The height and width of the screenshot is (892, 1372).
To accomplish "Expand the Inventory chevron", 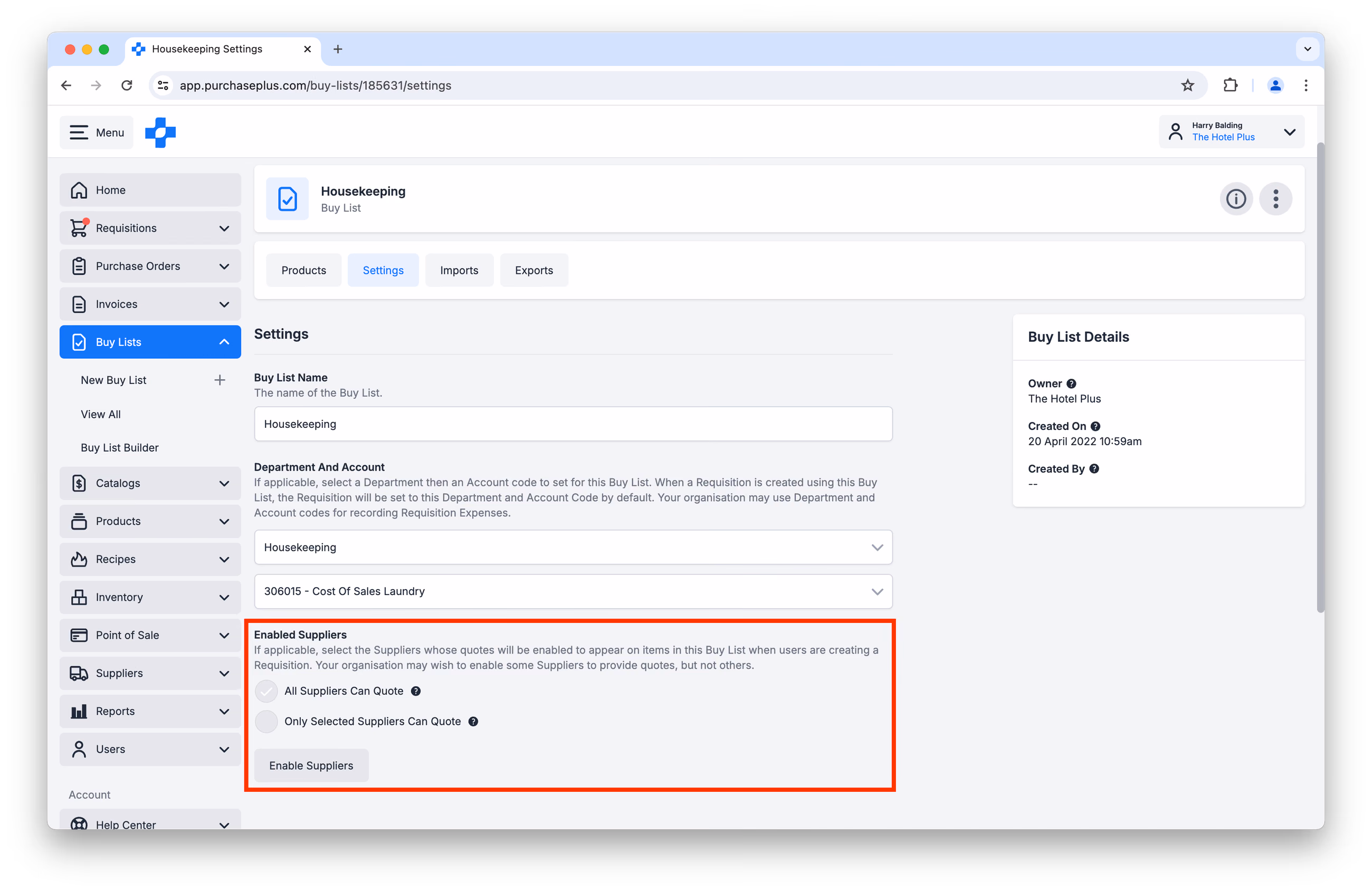I will click(224, 597).
